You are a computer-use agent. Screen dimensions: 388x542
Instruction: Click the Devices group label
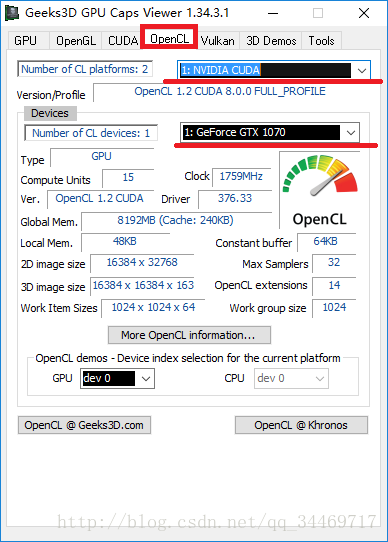(x=50, y=113)
